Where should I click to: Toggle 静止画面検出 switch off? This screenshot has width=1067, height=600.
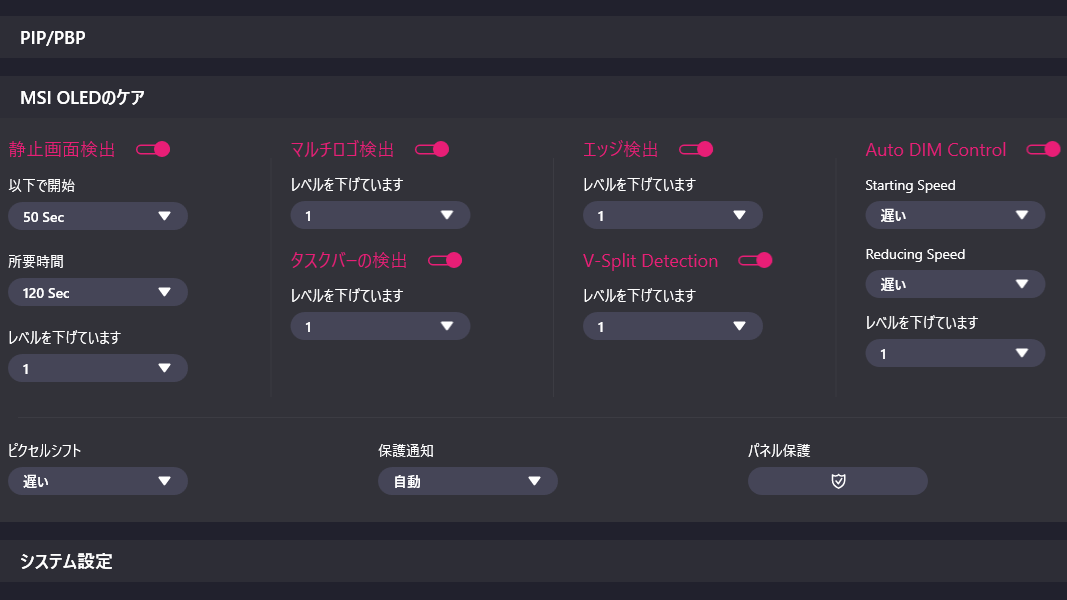pos(153,149)
